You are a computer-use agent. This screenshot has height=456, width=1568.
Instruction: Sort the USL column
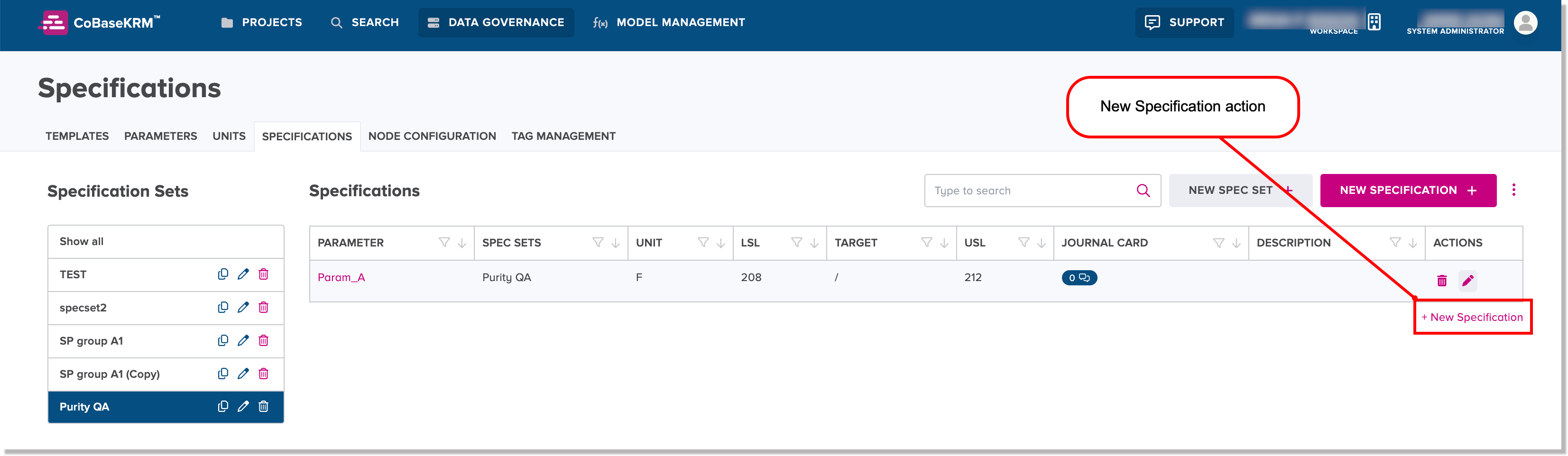point(1042,243)
